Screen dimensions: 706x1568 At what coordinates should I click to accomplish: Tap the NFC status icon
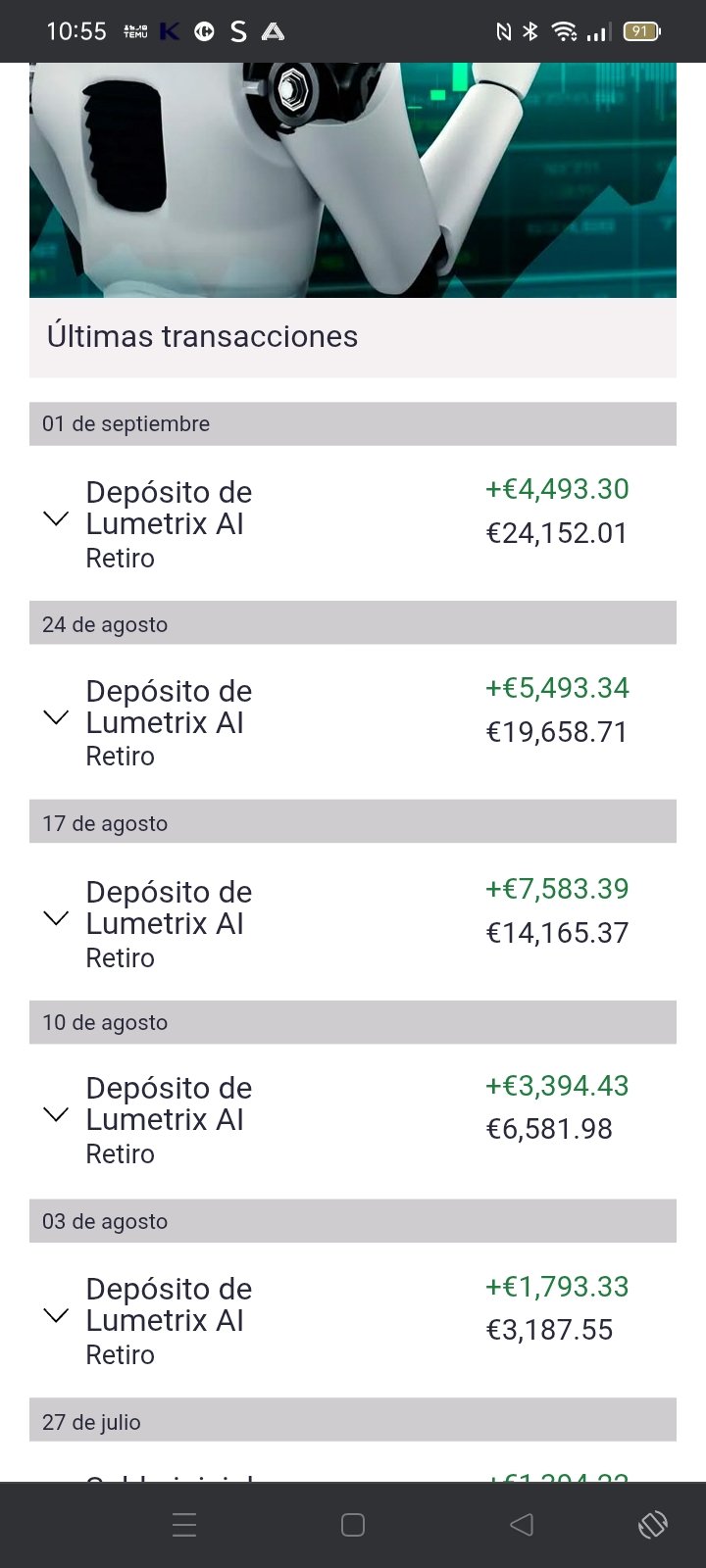(503, 31)
